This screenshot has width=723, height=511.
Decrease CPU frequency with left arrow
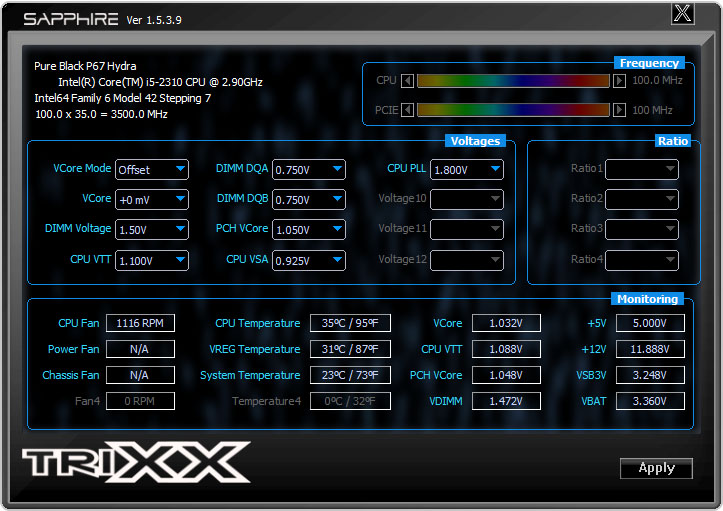point(407,81)
